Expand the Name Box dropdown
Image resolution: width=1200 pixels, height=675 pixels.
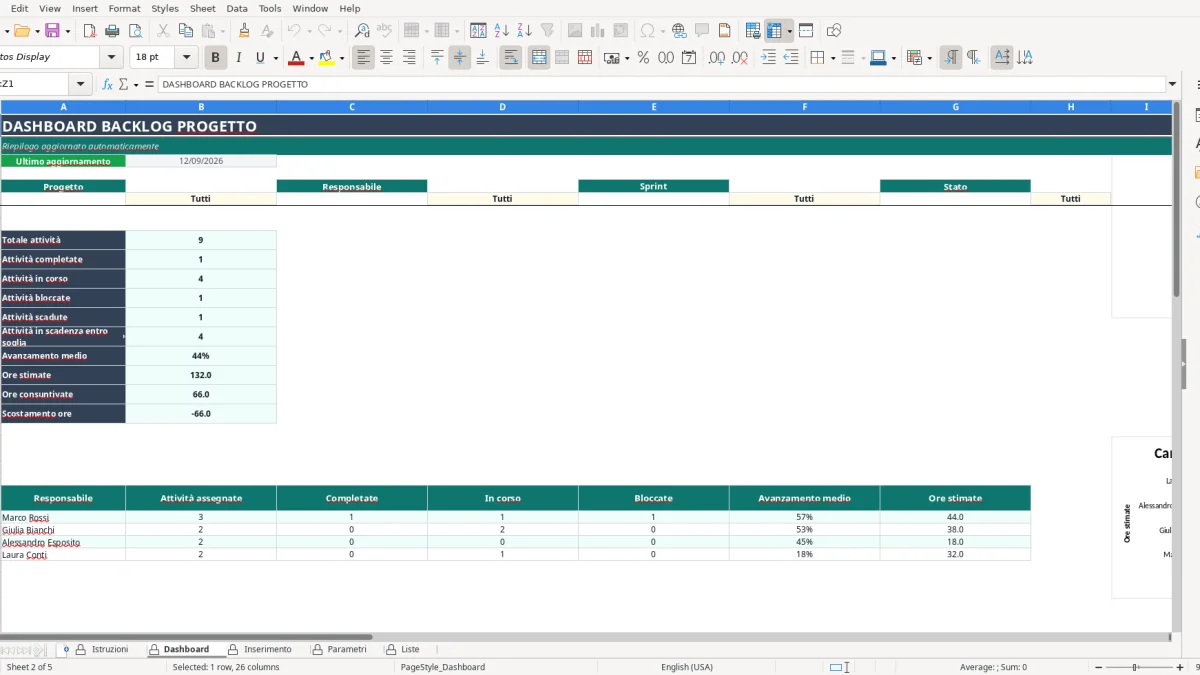81,84
